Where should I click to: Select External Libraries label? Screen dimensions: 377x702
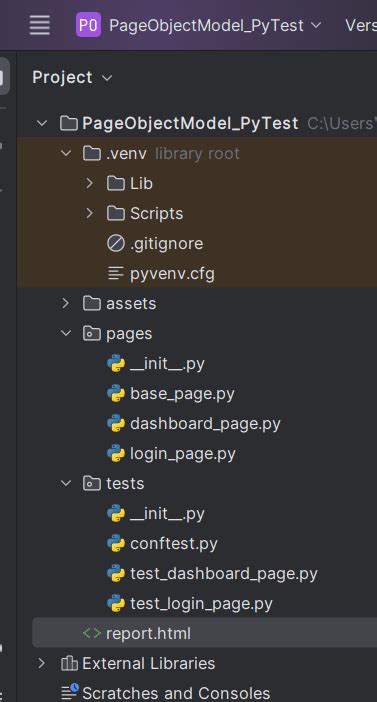tap(149, 663)
